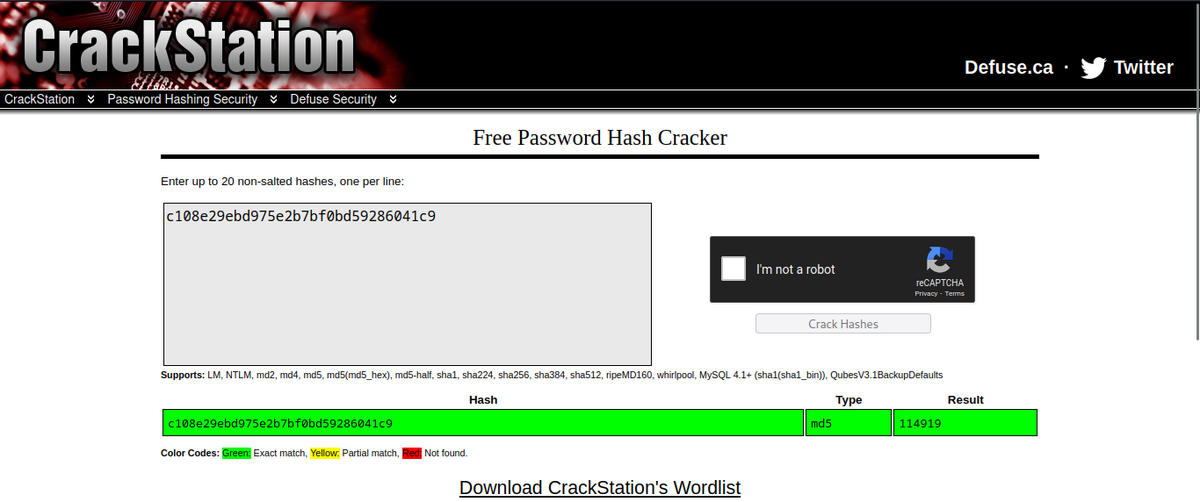Expand the CrackStation menu chevron
The height and width of the screenshot is (502, 1200).
click(x=91, y=100)
